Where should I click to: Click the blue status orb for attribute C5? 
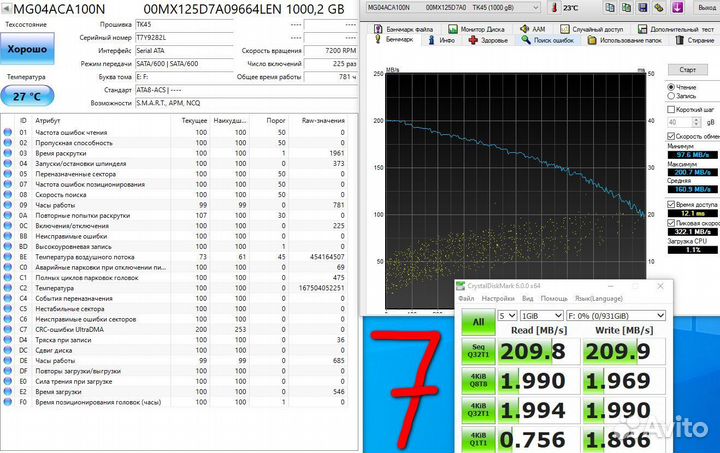7,308
